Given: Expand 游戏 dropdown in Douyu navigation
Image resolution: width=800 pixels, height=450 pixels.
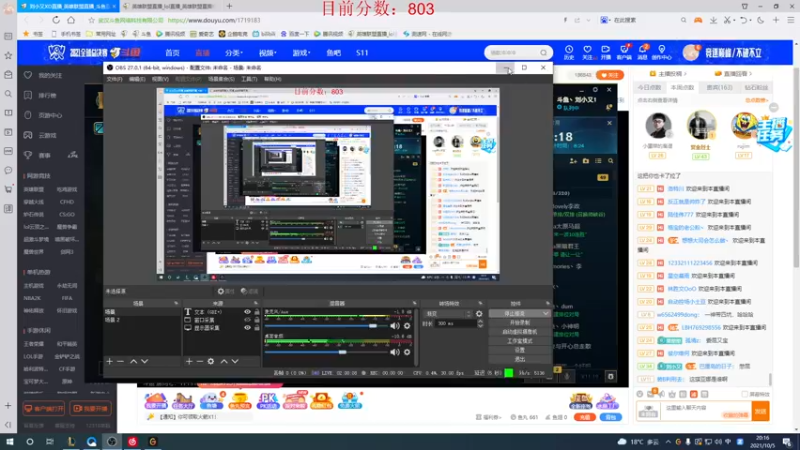Looking at the screenshot, I should [301, 53].
